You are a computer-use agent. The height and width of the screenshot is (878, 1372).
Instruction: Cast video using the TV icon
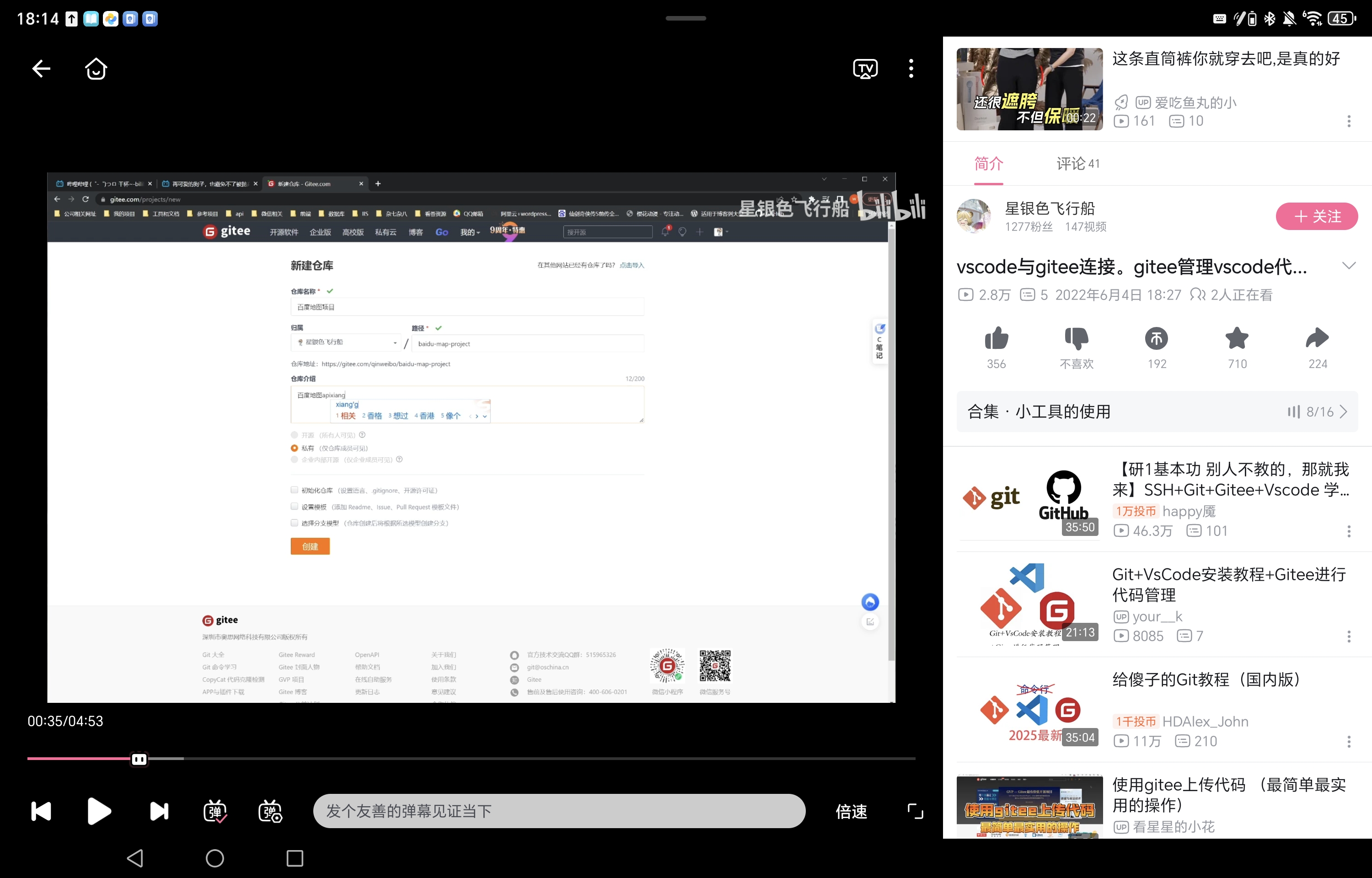click(865, 69)
